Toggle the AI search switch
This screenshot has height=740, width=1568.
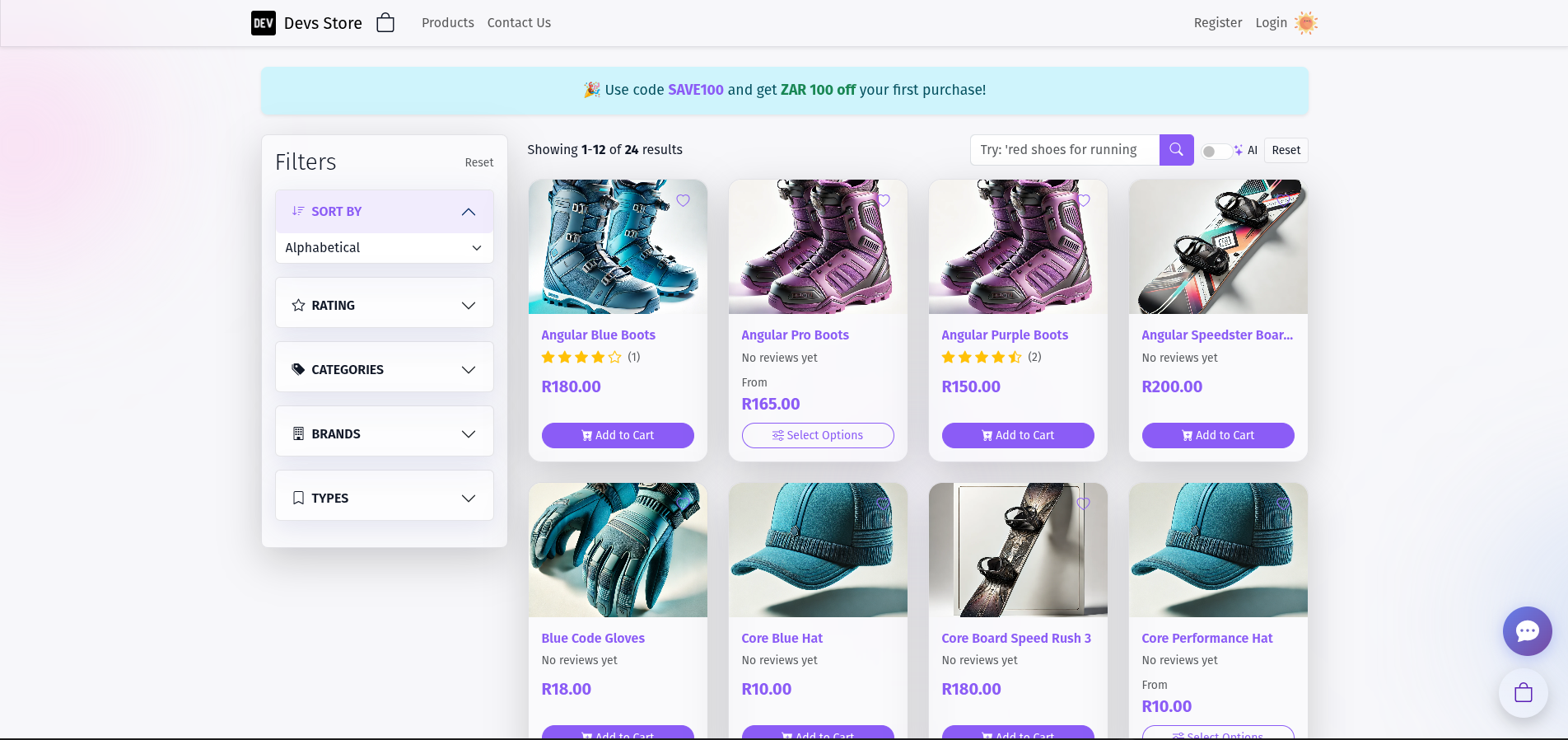coord(1216,151)
